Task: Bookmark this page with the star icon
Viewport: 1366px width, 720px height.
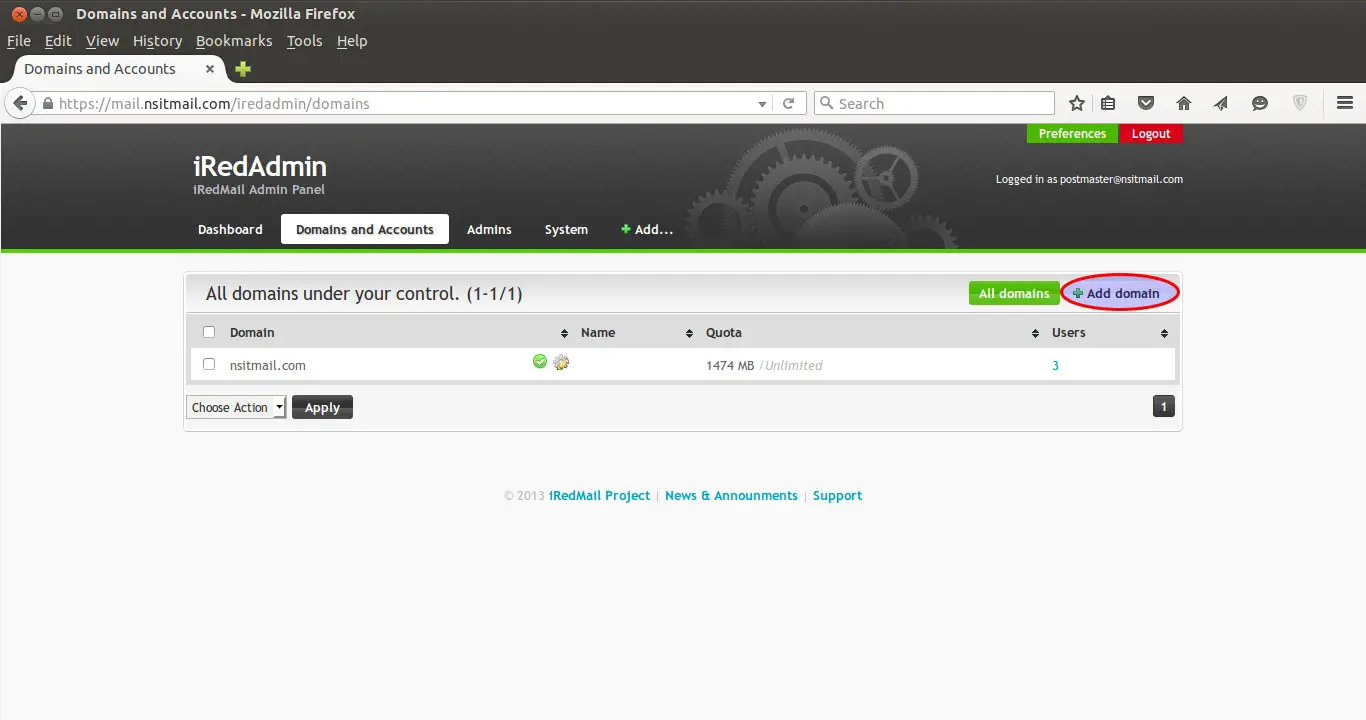Action: (1077, 103)
